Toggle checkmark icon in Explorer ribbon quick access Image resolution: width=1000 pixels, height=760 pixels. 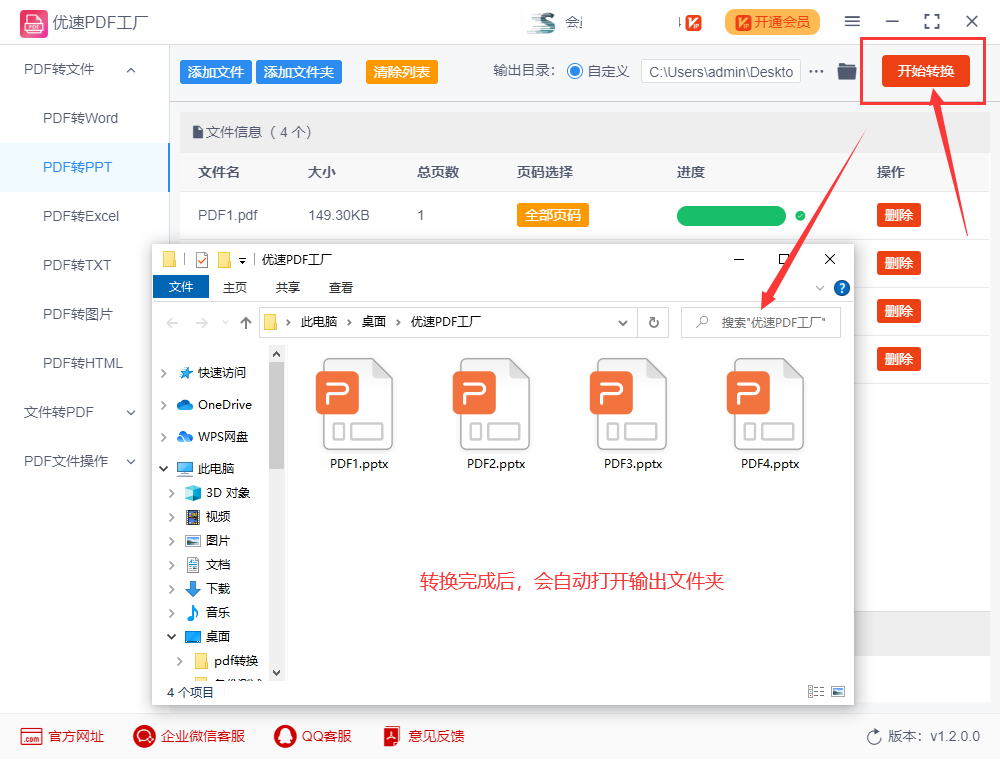pyautogui.click(x=202, y=259)
